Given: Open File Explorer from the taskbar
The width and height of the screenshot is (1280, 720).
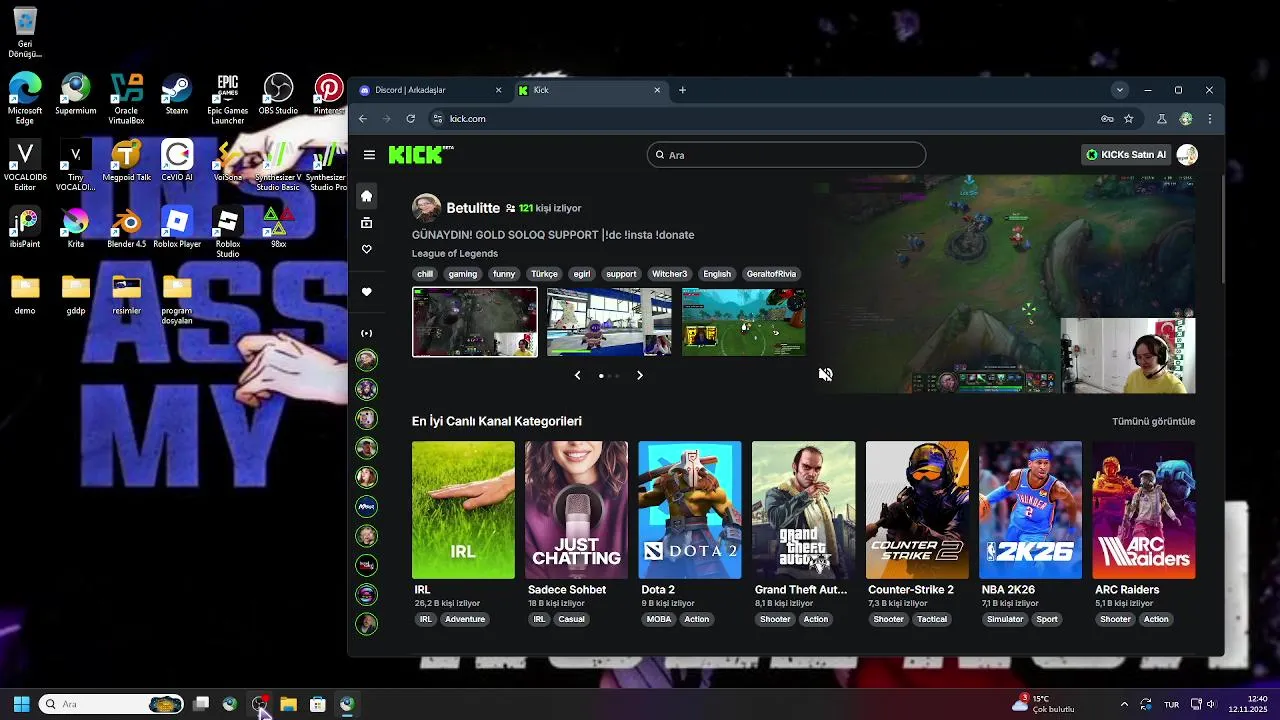Looking at the screenshot, I should point(288,704).
